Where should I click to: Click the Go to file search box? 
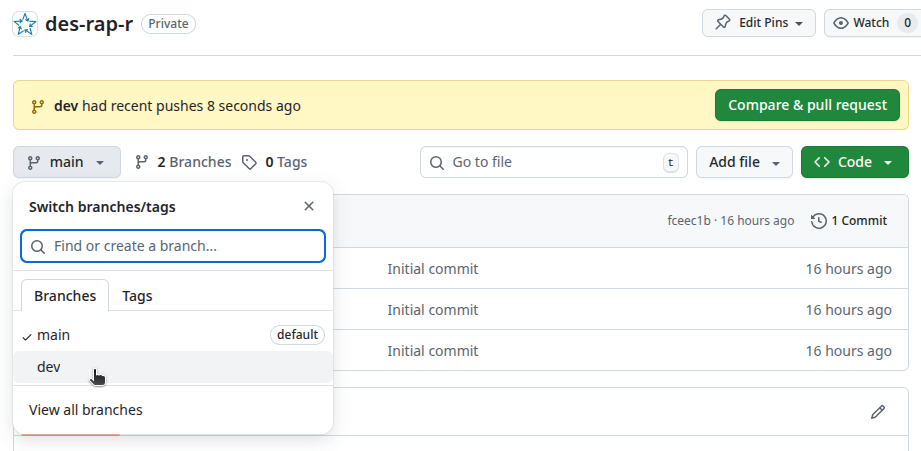coord(548,162)
